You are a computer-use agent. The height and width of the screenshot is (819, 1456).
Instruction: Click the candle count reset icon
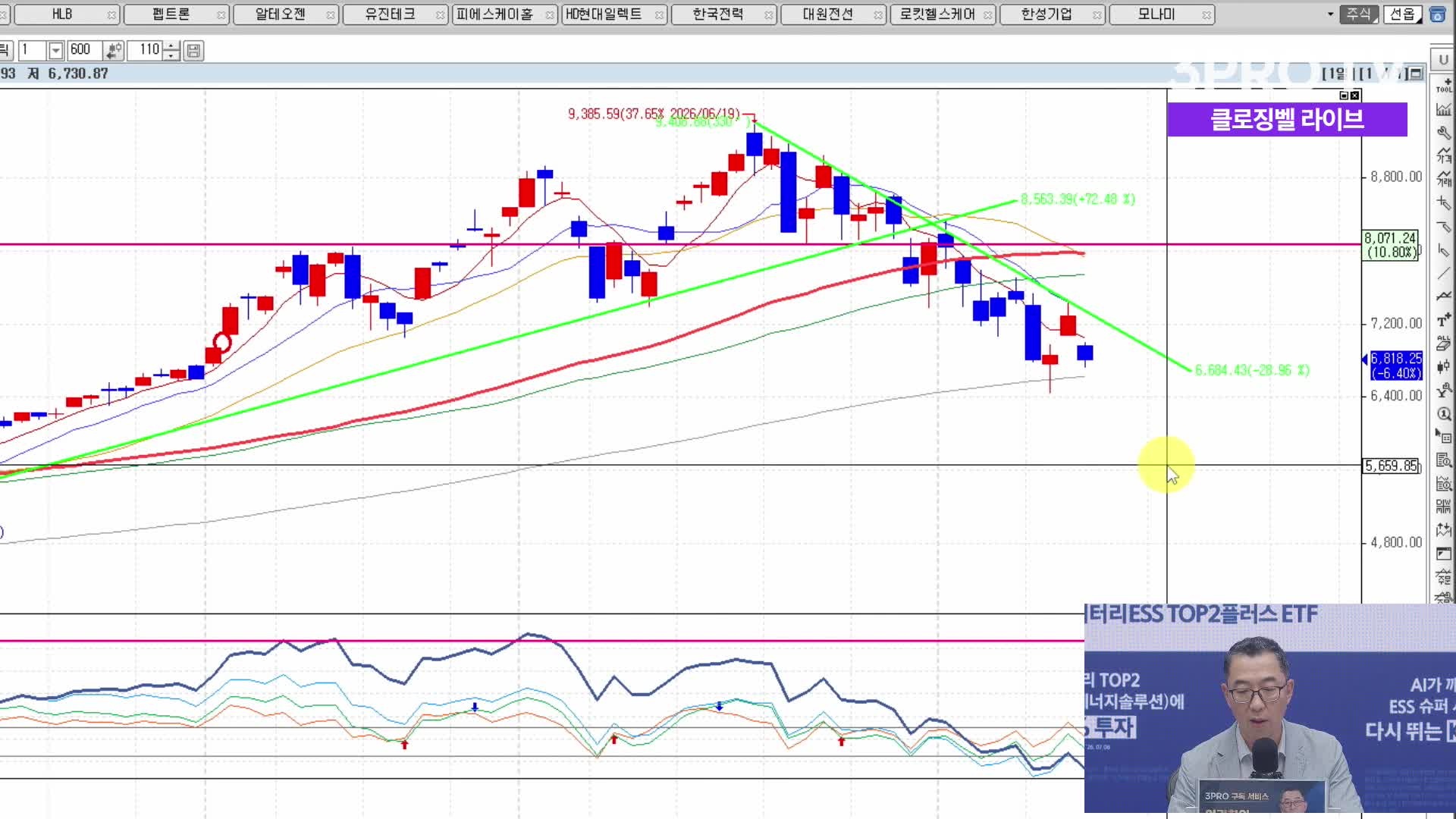coord(114,51)
